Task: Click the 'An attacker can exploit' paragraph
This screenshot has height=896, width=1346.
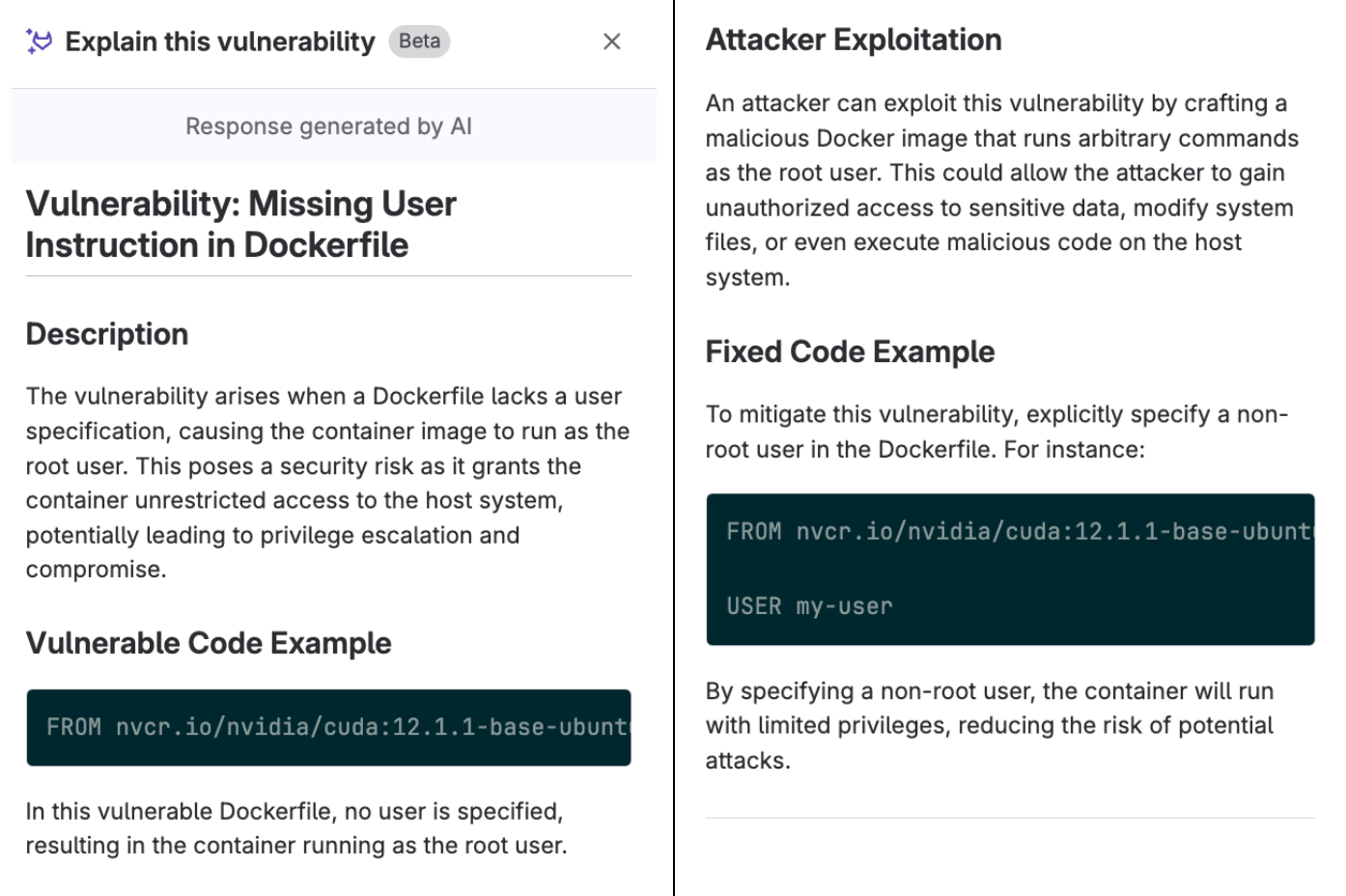Action: click(1002, 190)
